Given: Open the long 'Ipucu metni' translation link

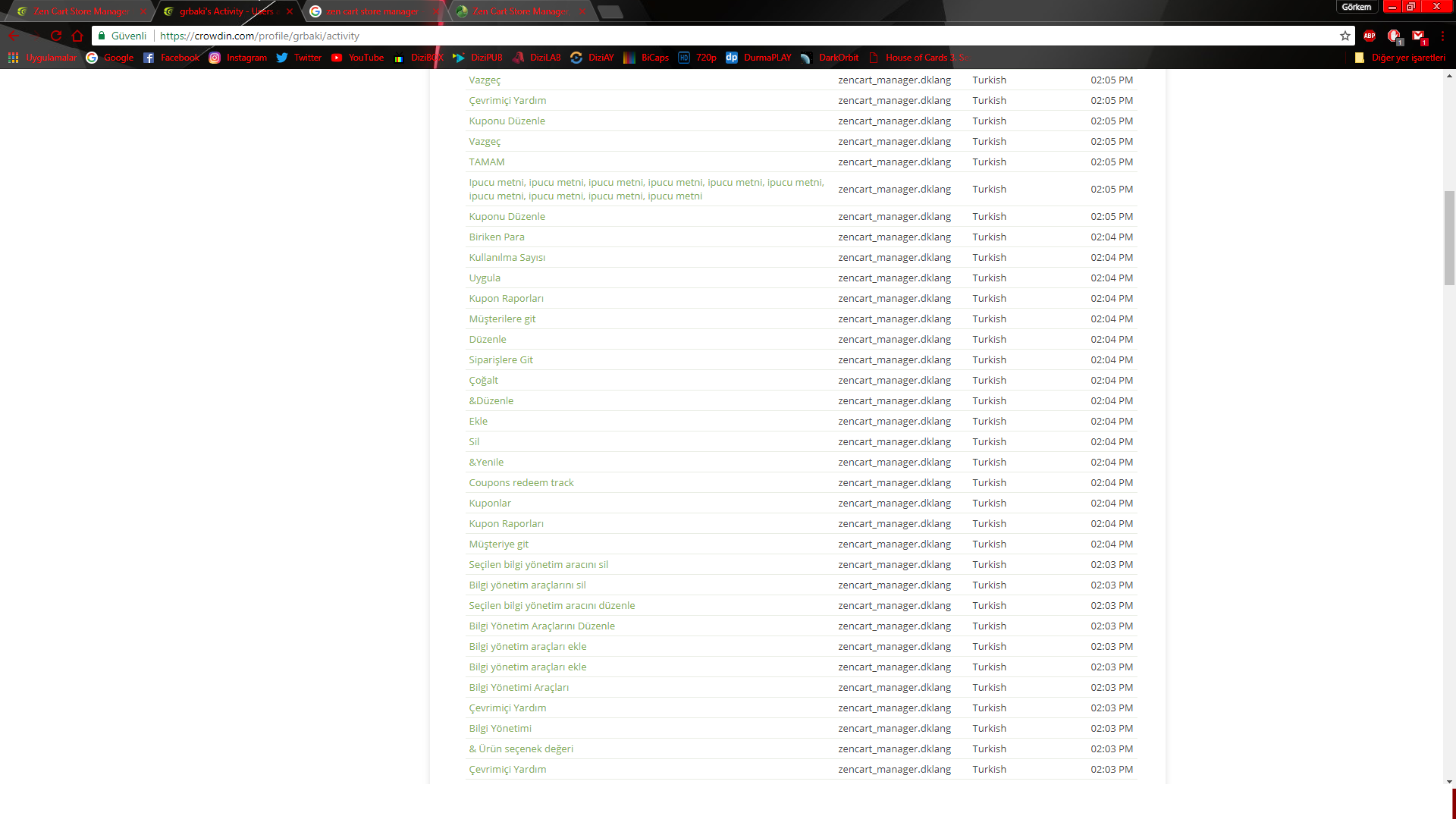Looking at the screenshot, I should pos(646,189).
